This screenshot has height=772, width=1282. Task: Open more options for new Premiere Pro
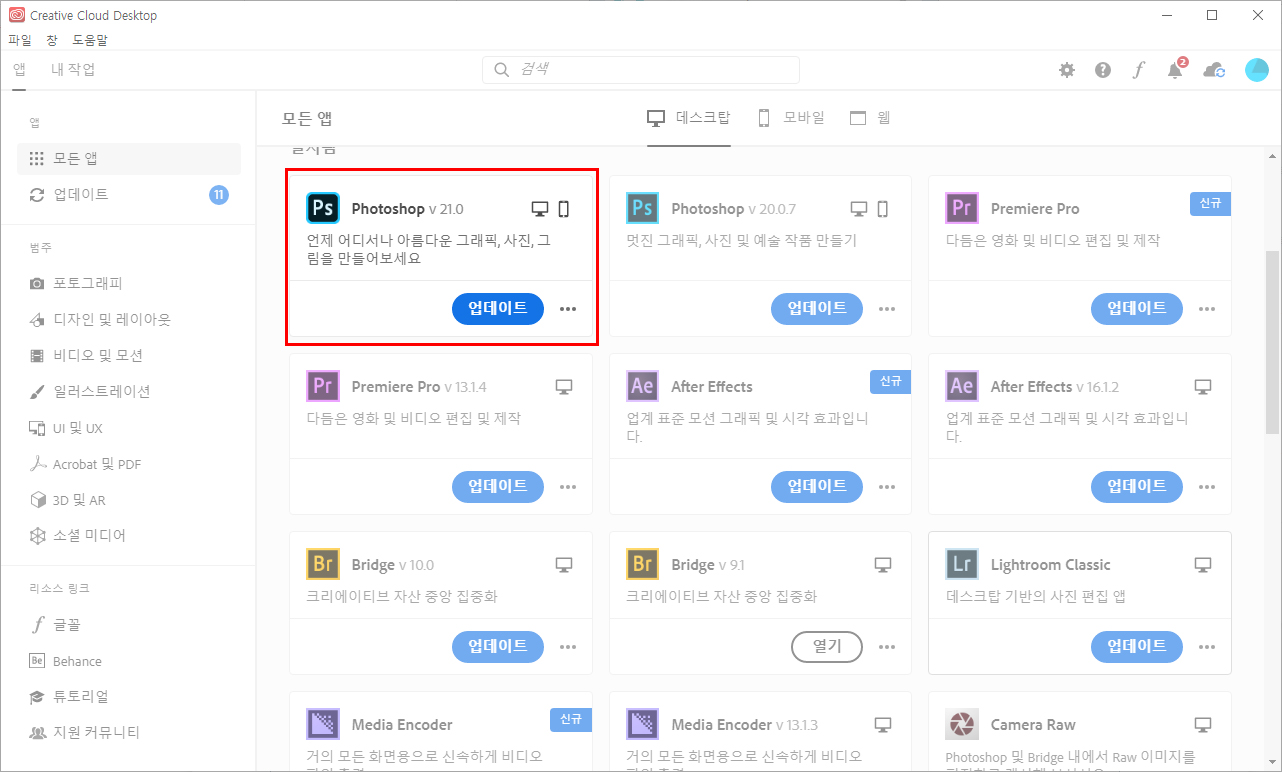point(1207,309)
